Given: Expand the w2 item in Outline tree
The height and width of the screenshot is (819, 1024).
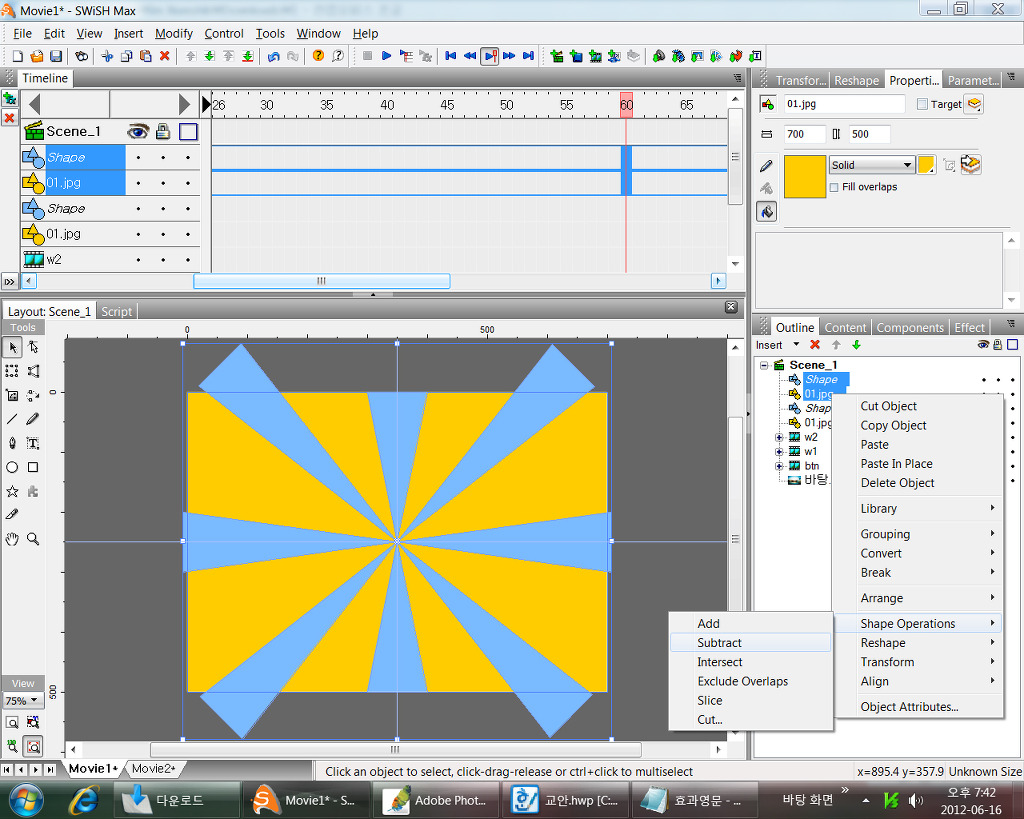Looking at the screenshot, I should 779,437.
